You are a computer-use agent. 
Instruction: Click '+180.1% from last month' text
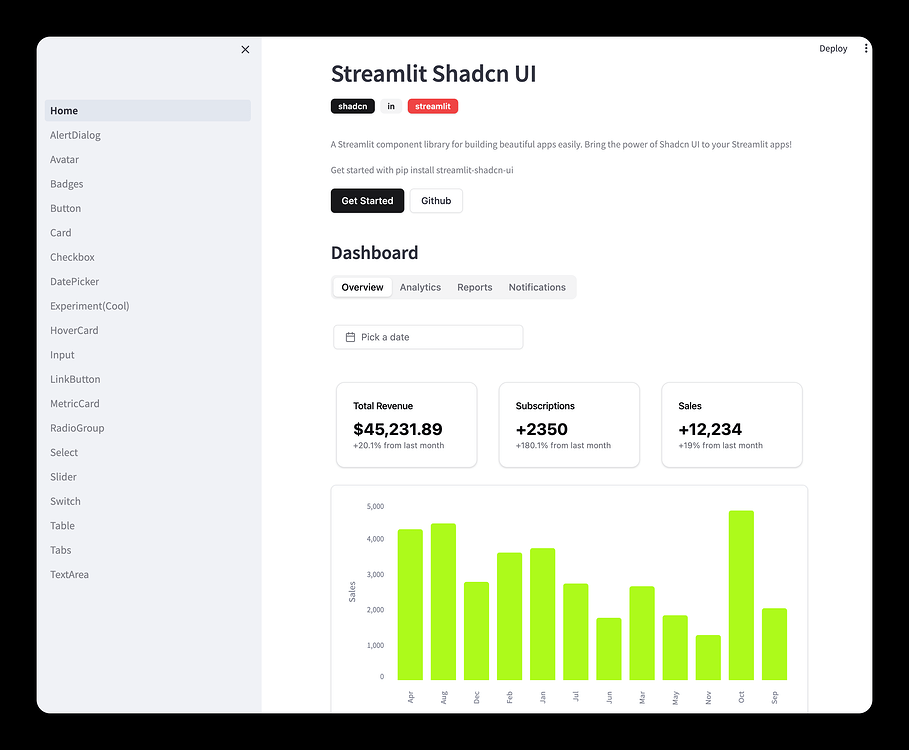563,445
